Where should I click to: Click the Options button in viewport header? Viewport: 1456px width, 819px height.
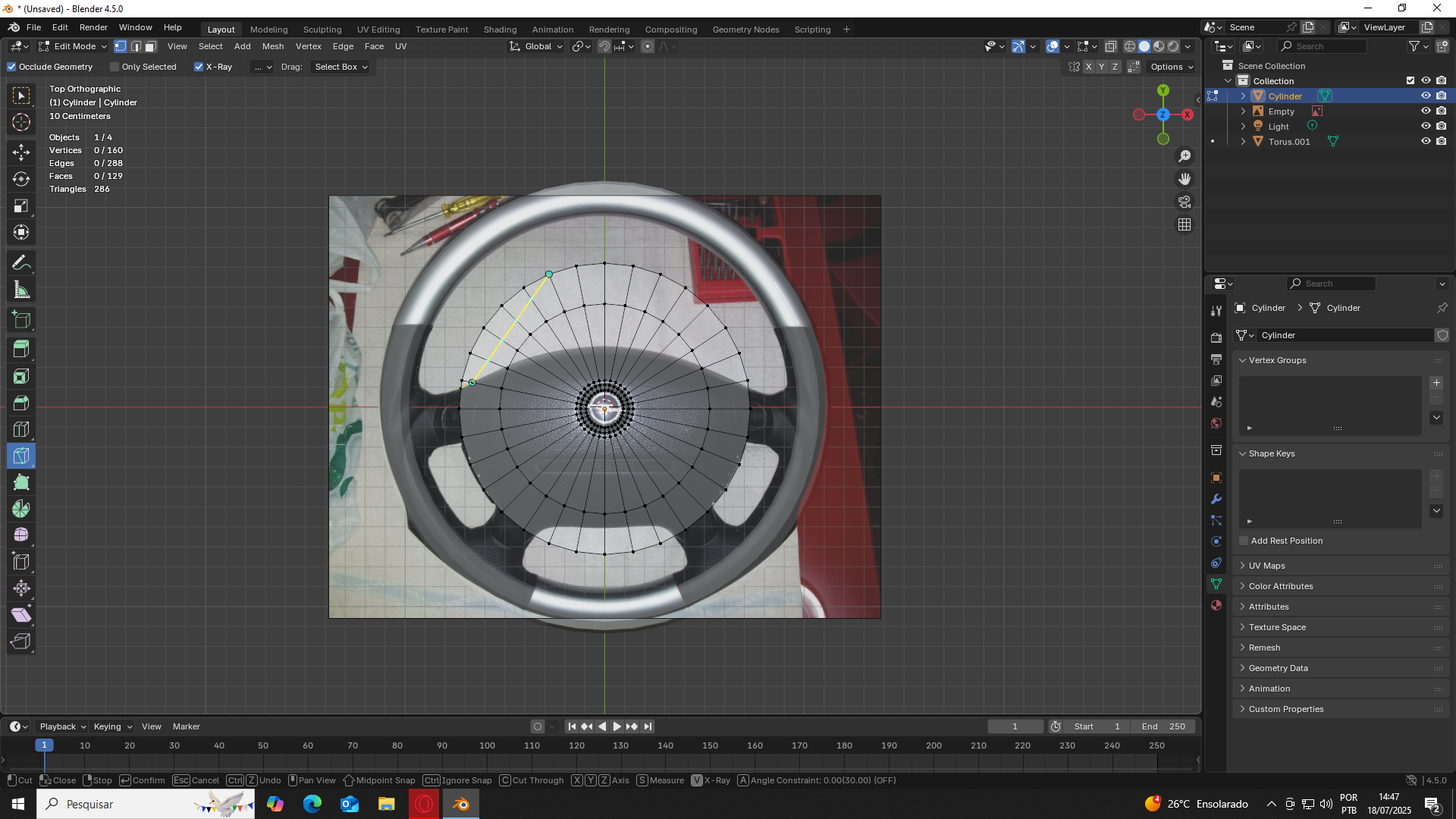(1172, 67)
